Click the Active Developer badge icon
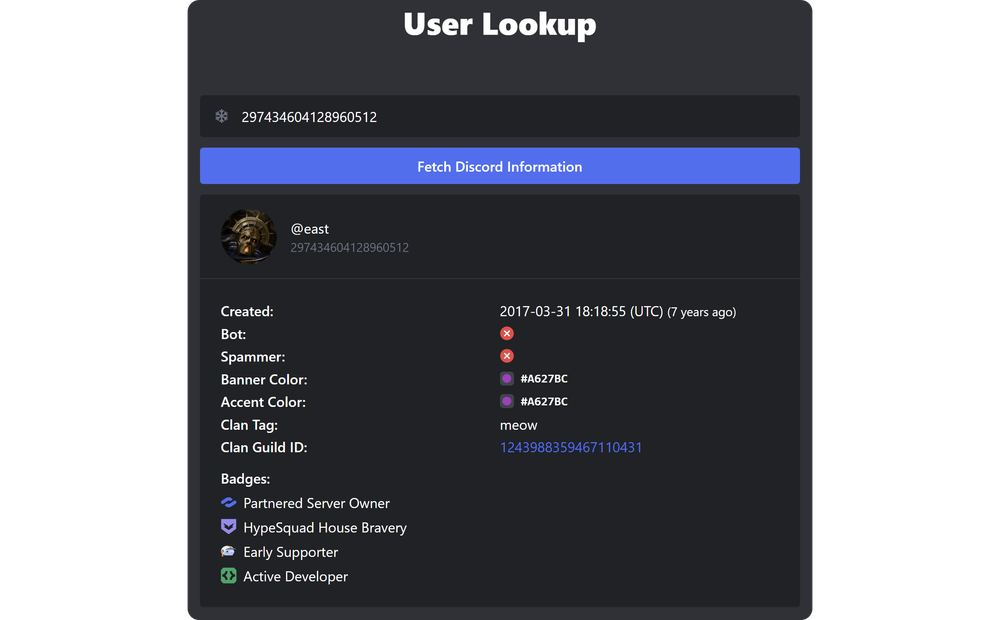This screenshot has height=620, width=1000. [228, 576]
